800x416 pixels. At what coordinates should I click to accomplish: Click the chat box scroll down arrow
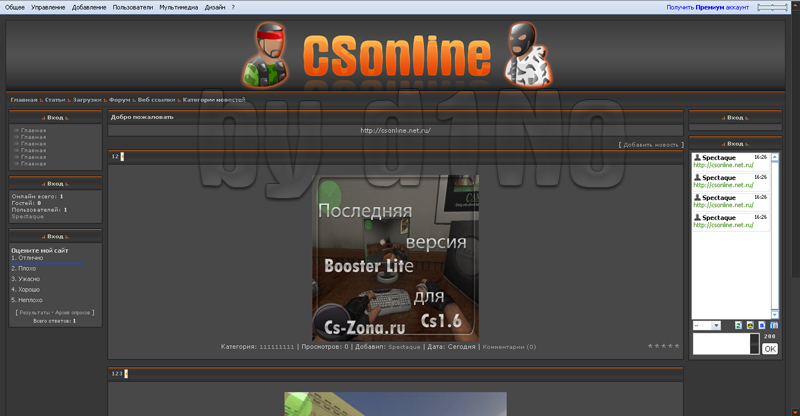[x=774, y=314]
